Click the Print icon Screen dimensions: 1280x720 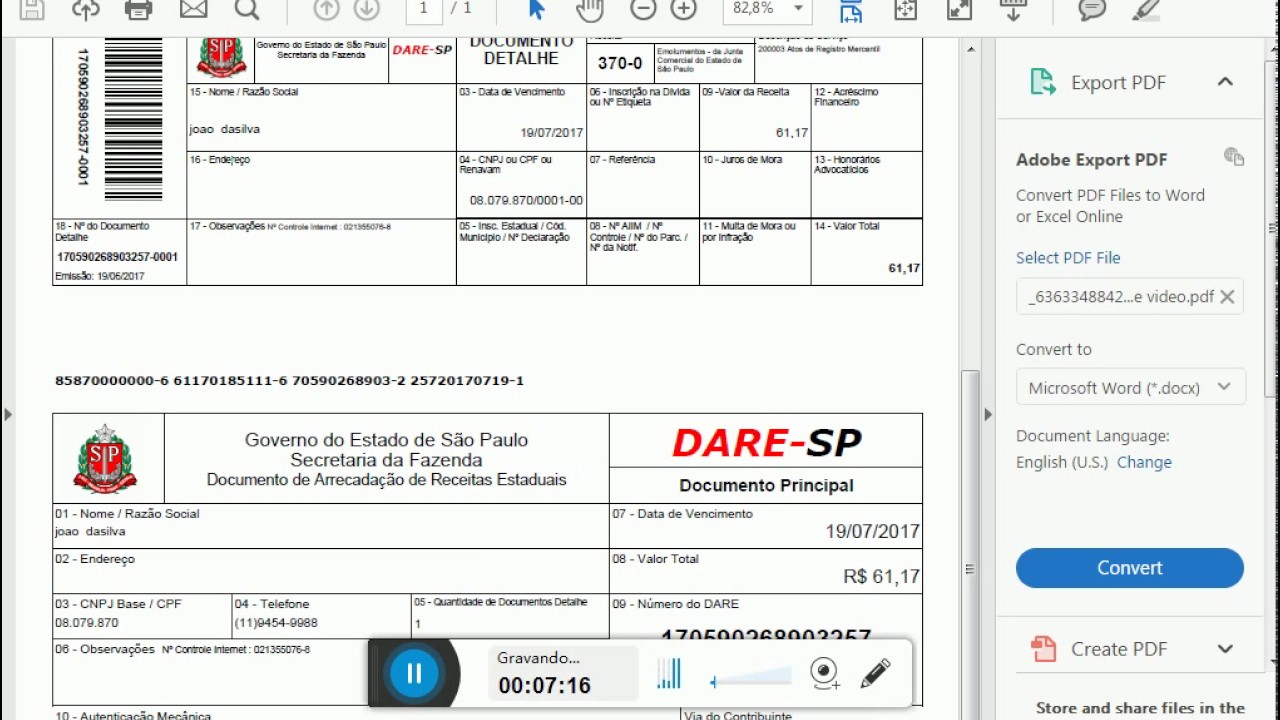click(x=139, y=9)
